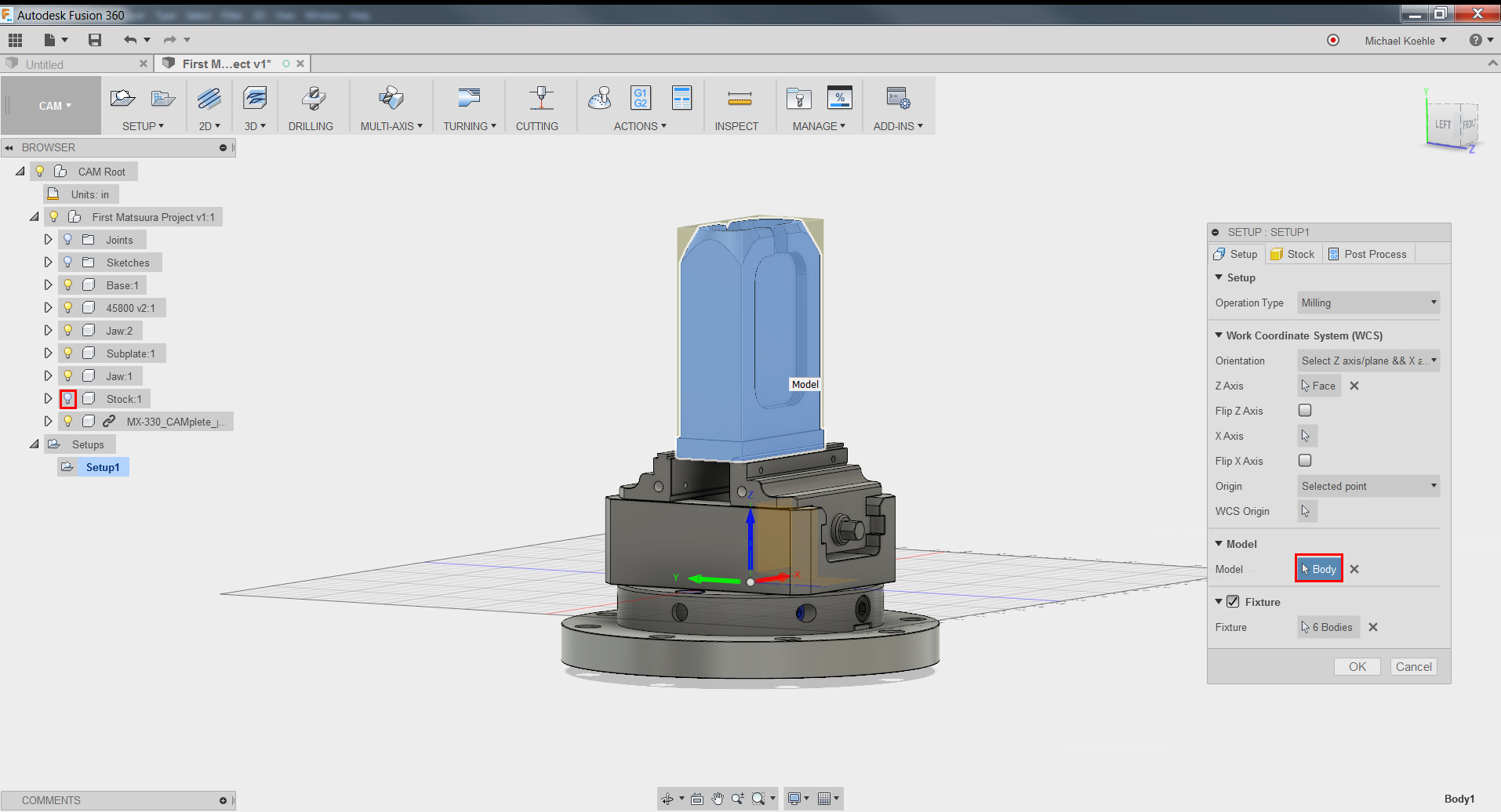Viewport: 1501px width, 812px height.
Task: Hide the 45800 v2:1 component
Action: coord(68,308)
